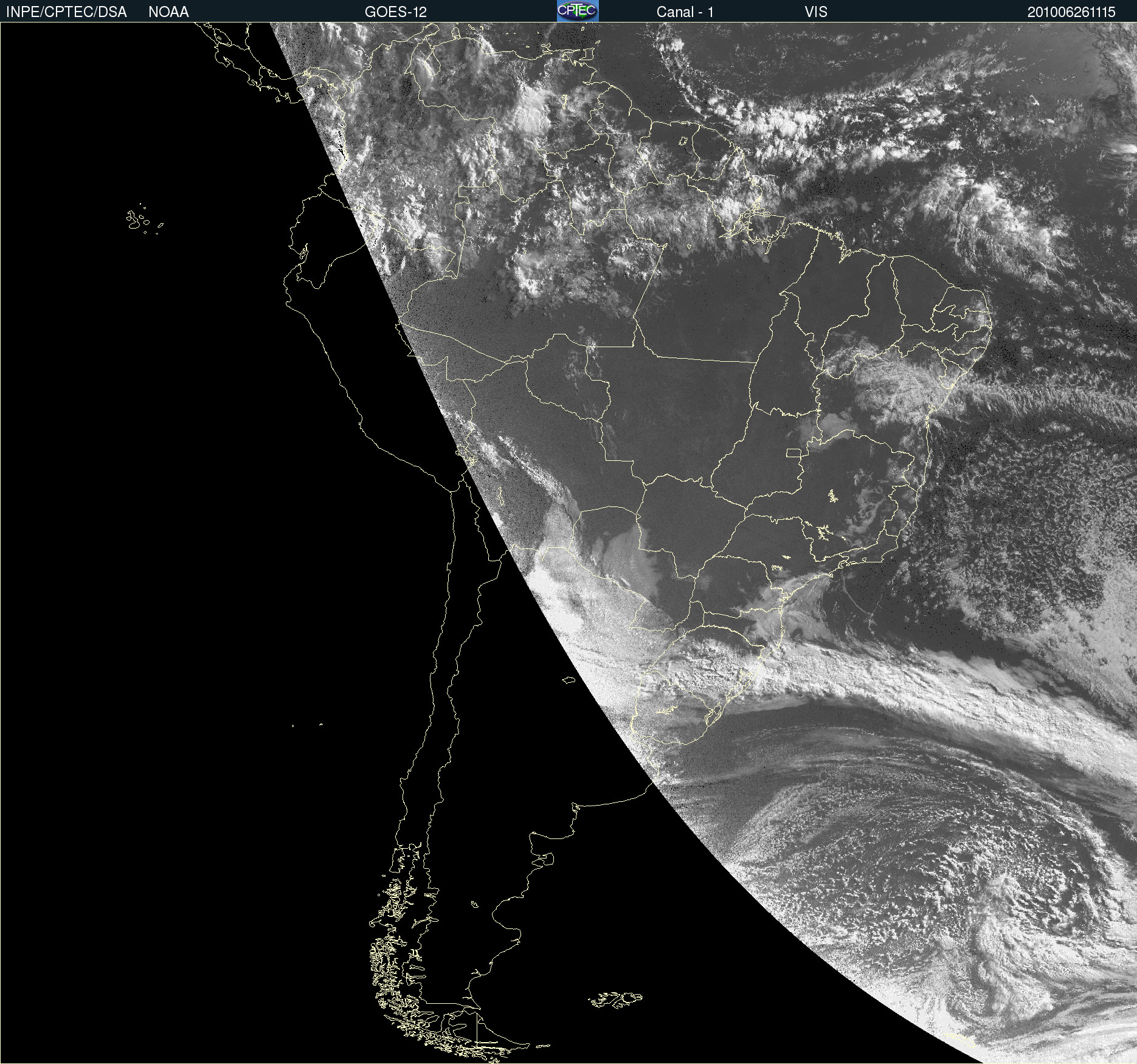Click the NOAA label in header
This screenshot has height=1064, width=1137.
(168, 12)
